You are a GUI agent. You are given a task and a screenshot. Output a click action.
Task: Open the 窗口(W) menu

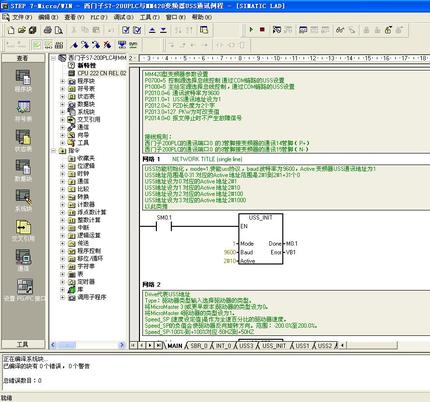click(176, 17)
